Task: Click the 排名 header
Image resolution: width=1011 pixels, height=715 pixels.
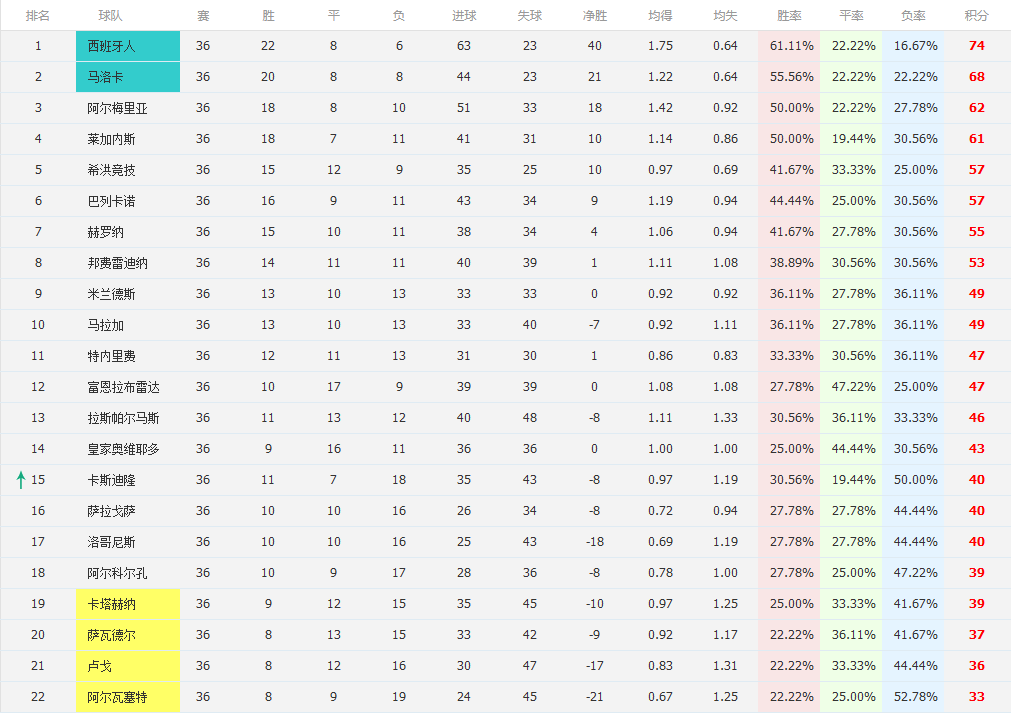Action: 38,16
